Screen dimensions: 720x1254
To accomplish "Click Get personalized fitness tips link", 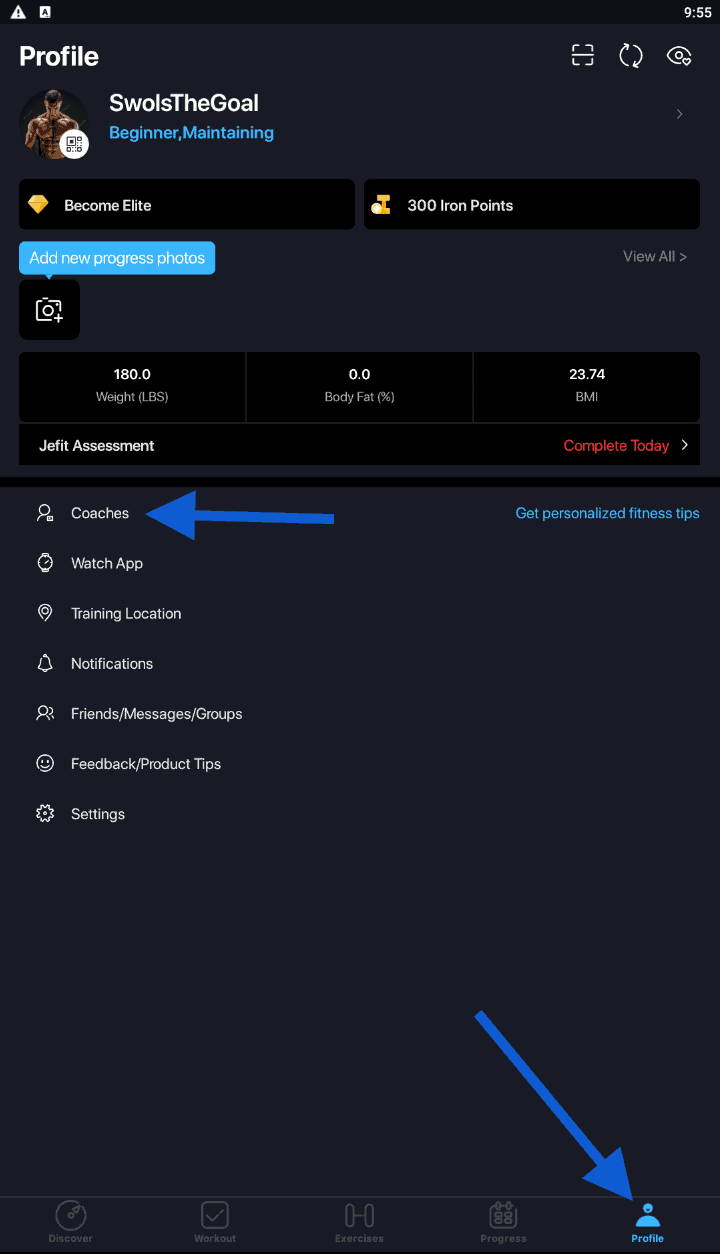I will [x=607, y=513].
